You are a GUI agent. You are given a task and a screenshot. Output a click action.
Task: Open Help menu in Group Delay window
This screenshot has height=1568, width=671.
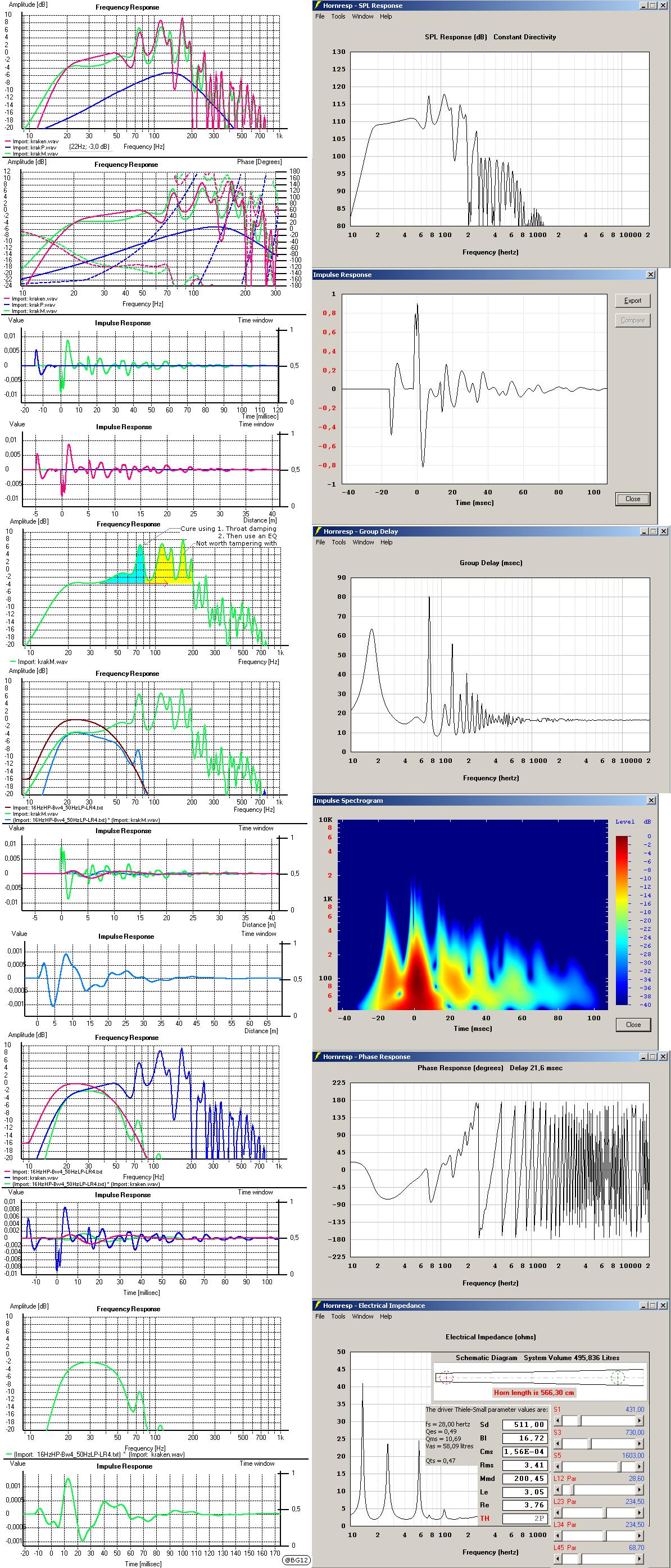click(386, 542)
